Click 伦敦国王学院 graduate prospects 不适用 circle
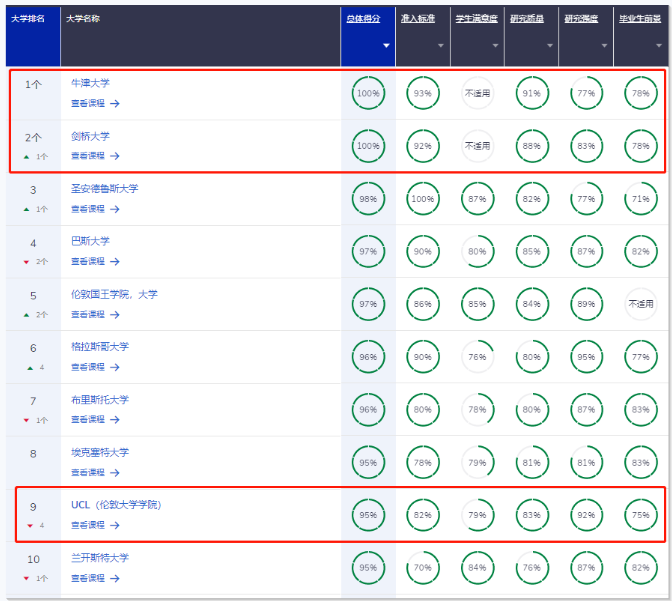Image resolution: width=672 pixels, height=601 pixels. (x=640, y=304)
